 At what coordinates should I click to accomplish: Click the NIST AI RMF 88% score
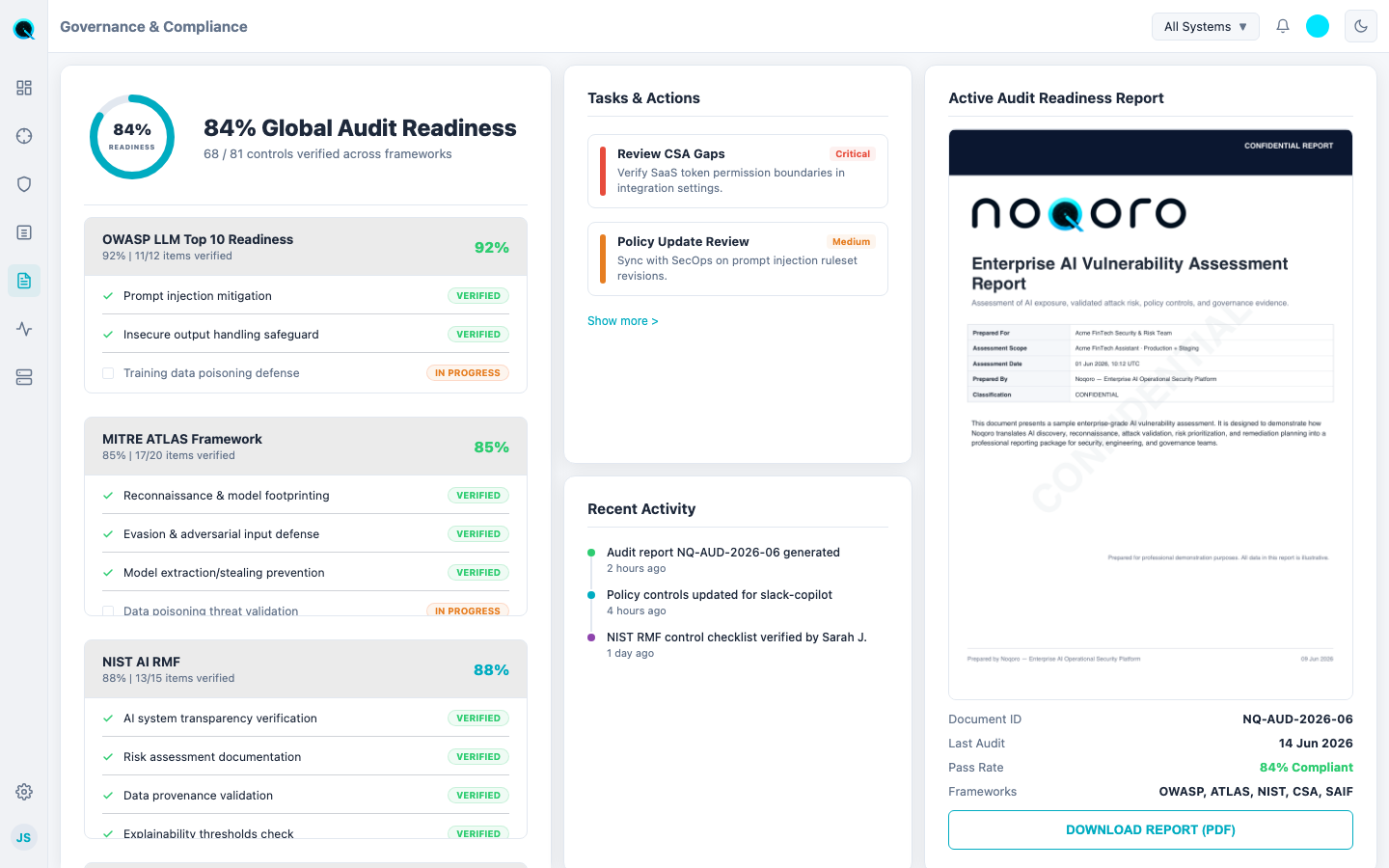(x=491, y=670)
